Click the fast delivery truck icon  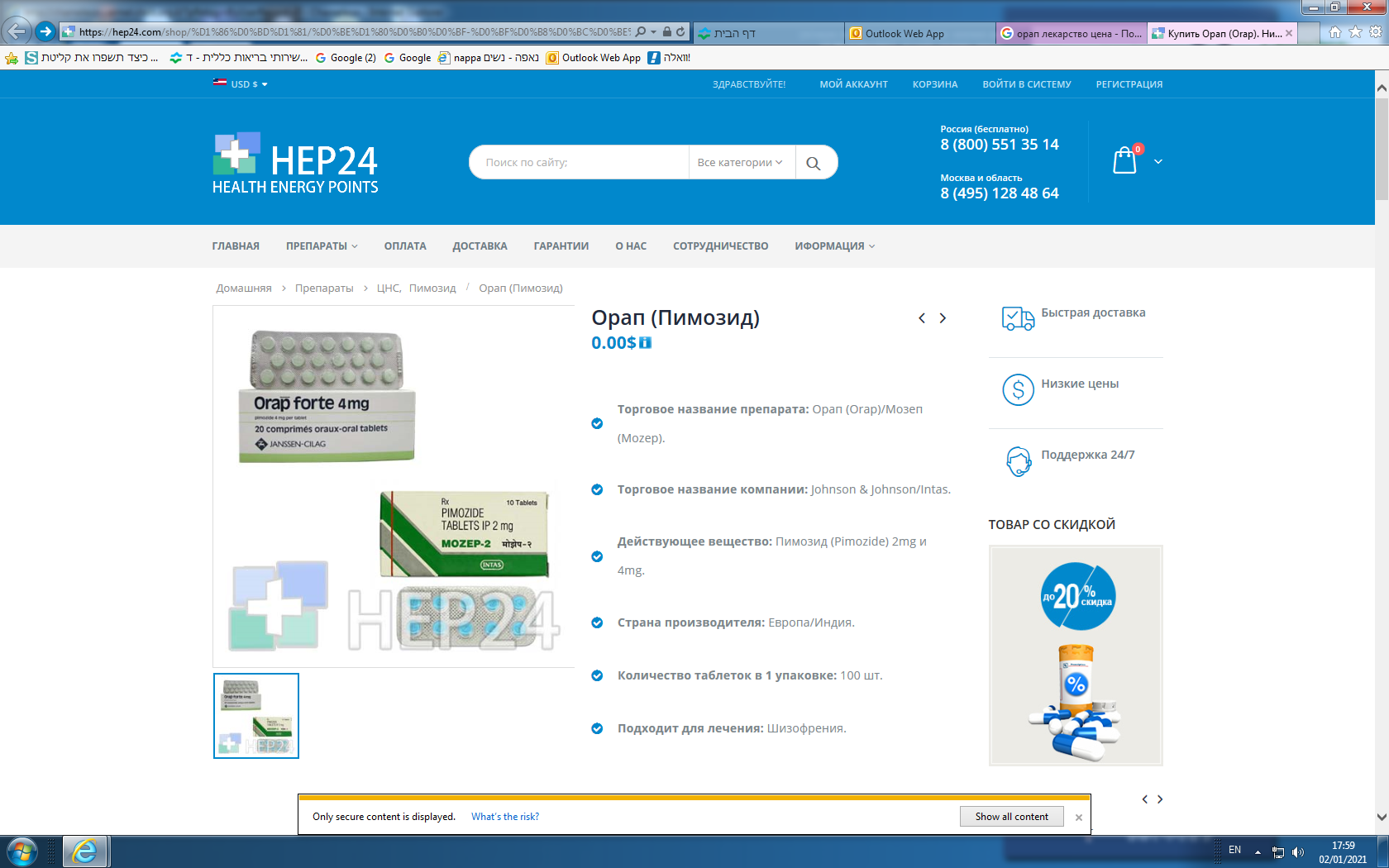tap(1018, 317)
